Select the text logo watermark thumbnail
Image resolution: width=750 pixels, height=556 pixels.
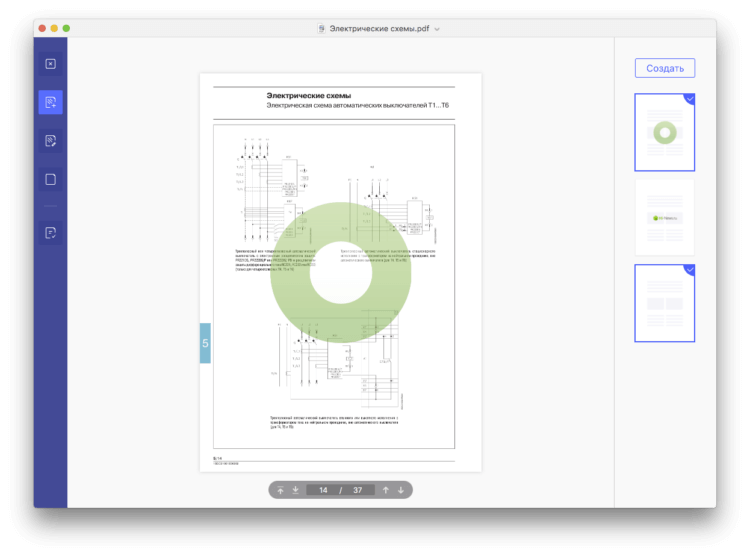[664, 218]
